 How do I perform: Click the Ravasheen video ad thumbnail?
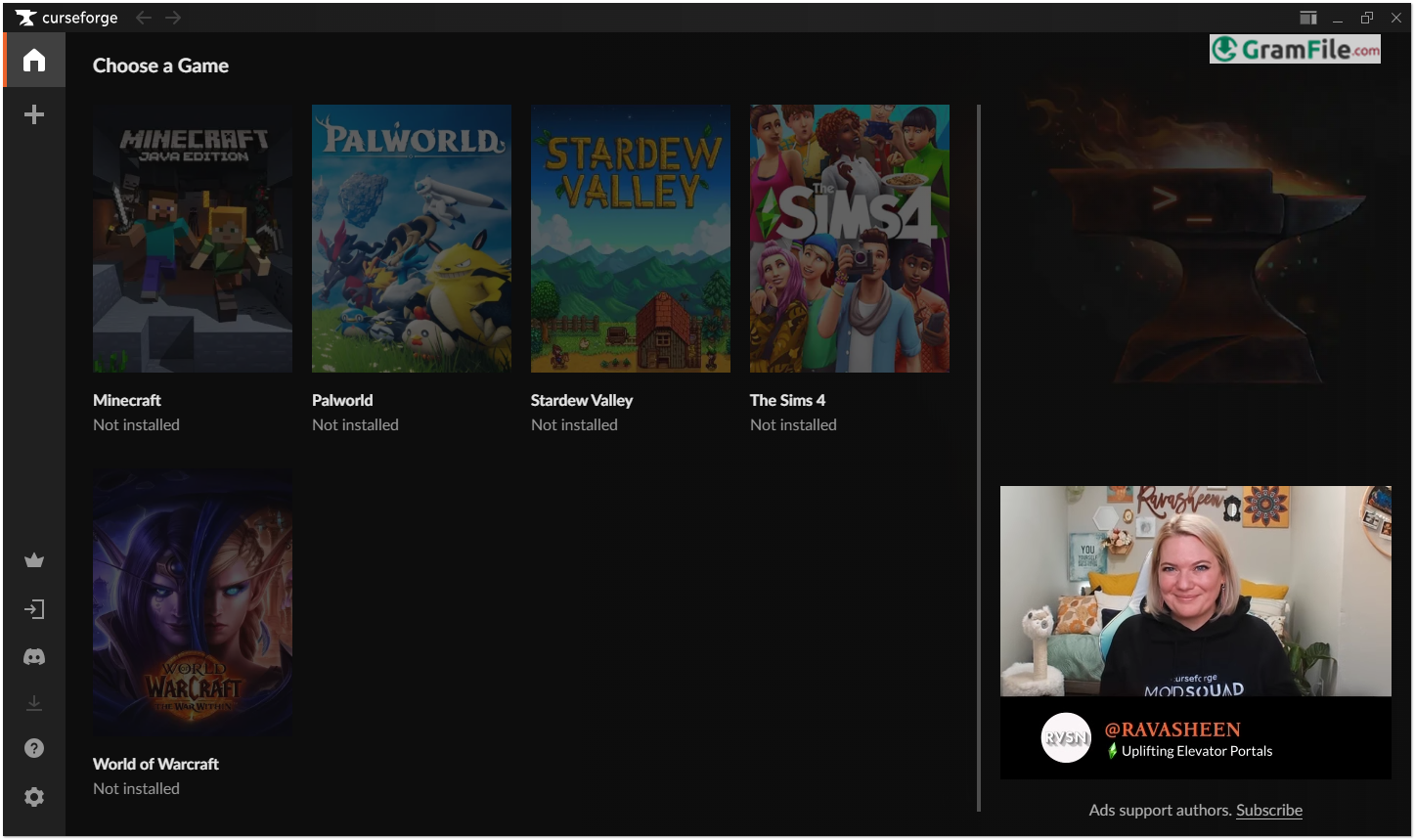[1196, 592]
